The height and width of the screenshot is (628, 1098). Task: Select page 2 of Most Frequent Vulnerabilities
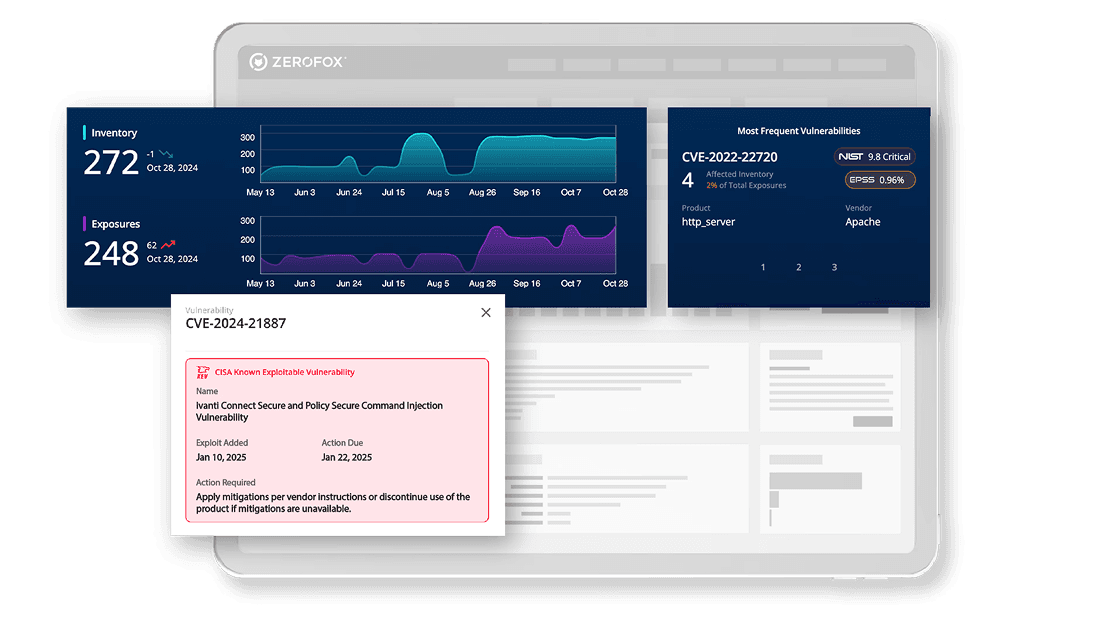(x=798, y=267)
